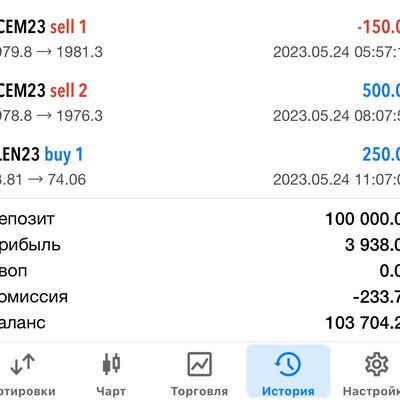Screen dimensions: 400x400
Task: Tap the 3 938 profit summary value
Action: point(372,245)
